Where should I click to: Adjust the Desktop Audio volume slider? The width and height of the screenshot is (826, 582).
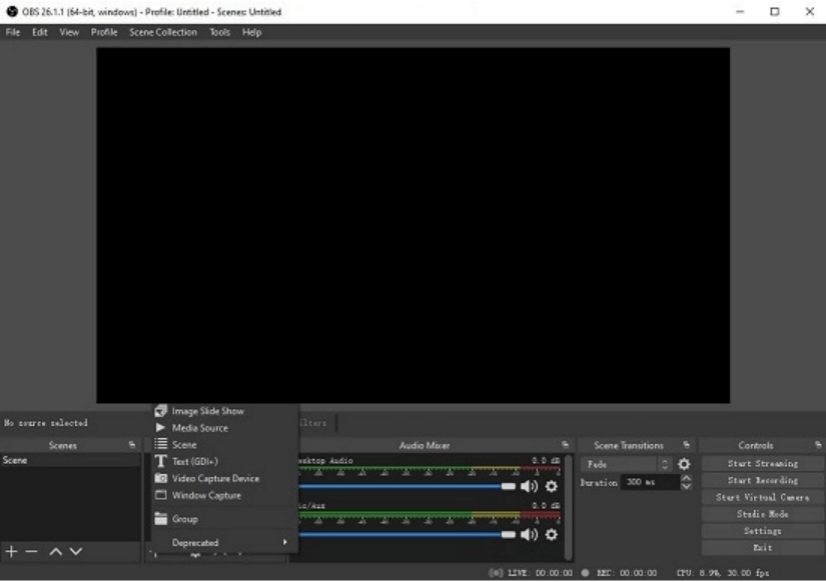[407, 486]
